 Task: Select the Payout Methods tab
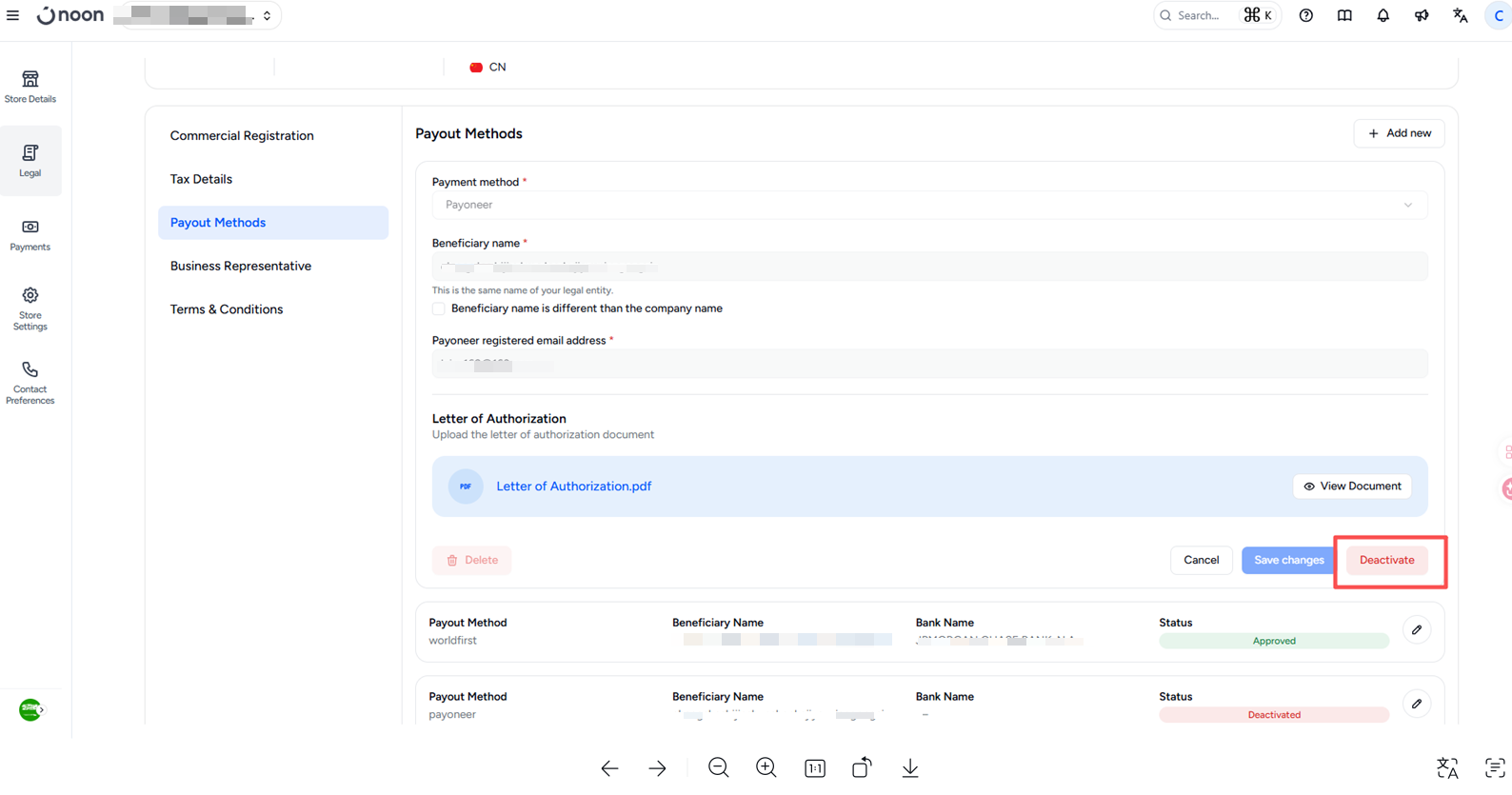pyautogui.click(x=273, y=223)
